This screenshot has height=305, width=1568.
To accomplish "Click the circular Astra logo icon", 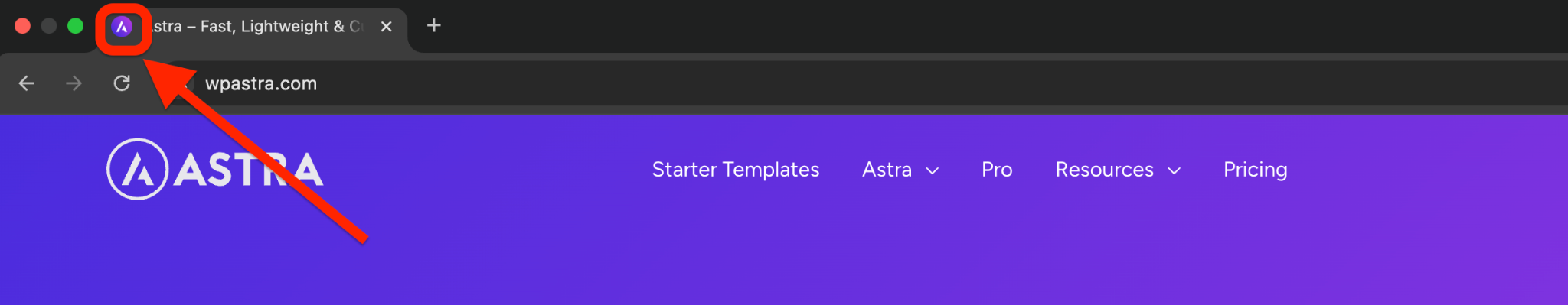I will pos(137,169).
